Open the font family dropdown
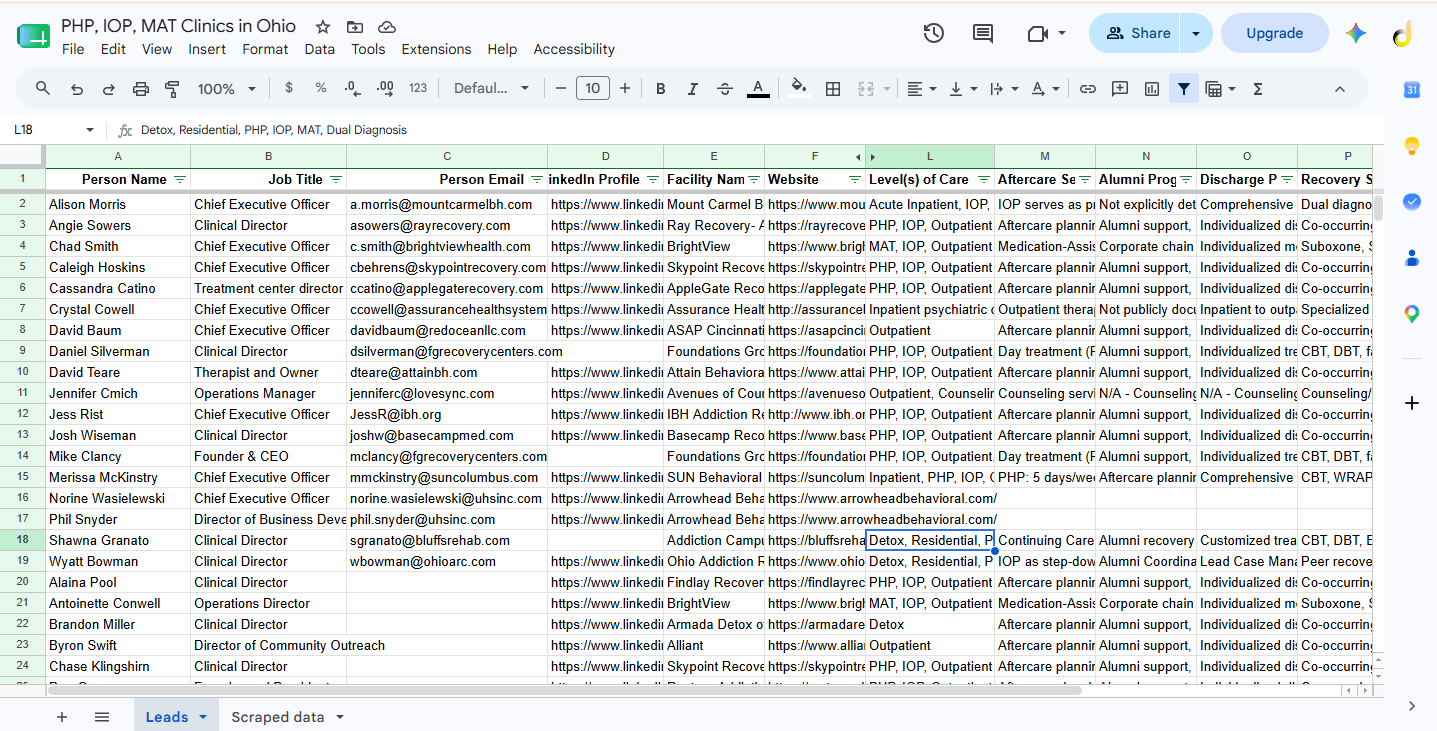 pyautogui.click(x=491, y=88)
